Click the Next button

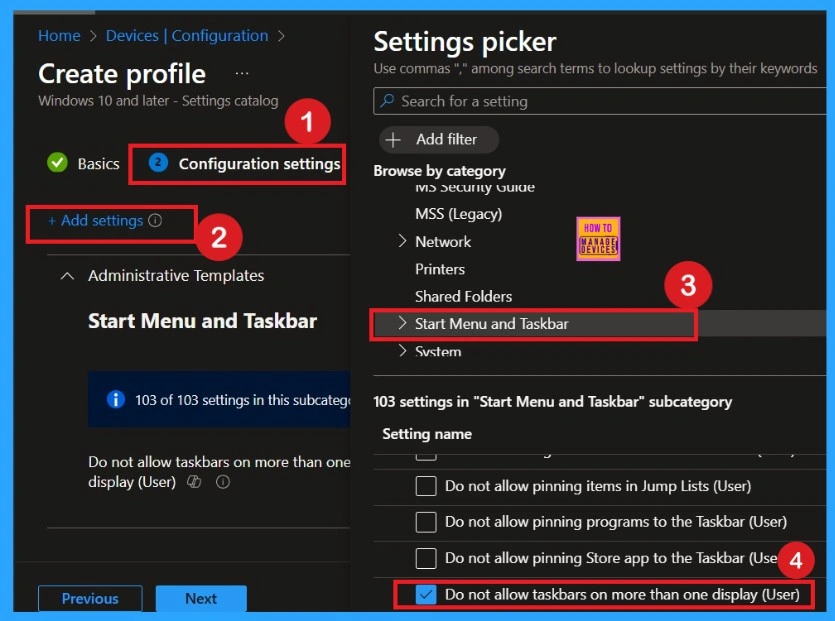[201, 598]
